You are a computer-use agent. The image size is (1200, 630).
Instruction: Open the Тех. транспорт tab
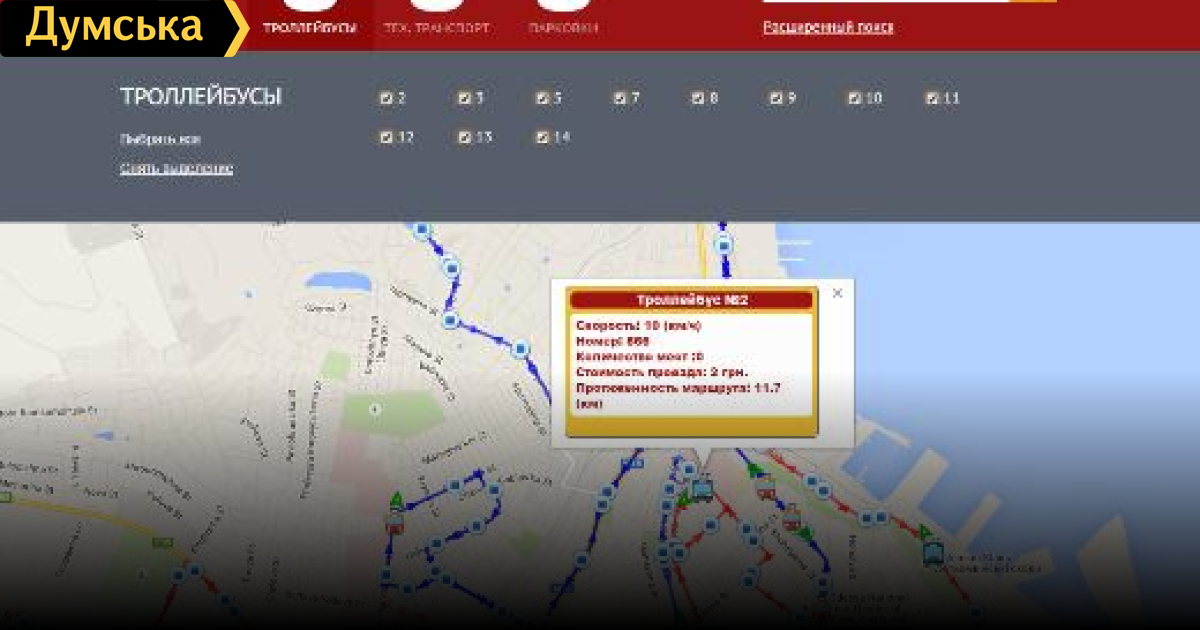(436, 28)
